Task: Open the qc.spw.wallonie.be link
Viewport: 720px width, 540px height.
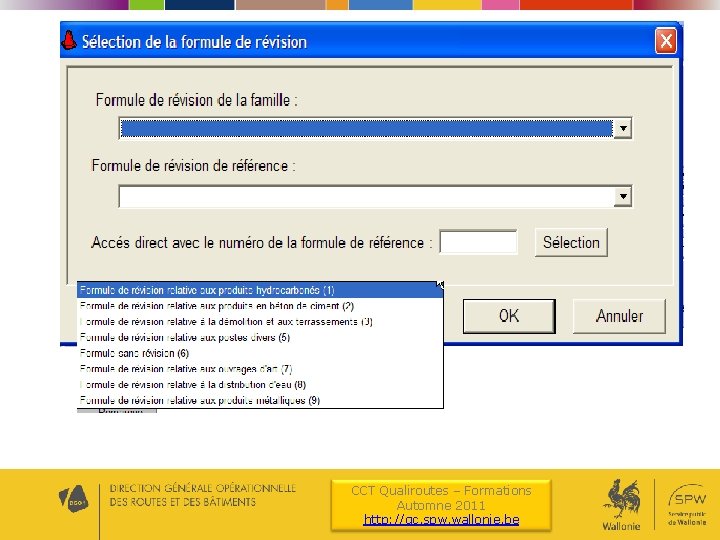Action: point(441,520)
